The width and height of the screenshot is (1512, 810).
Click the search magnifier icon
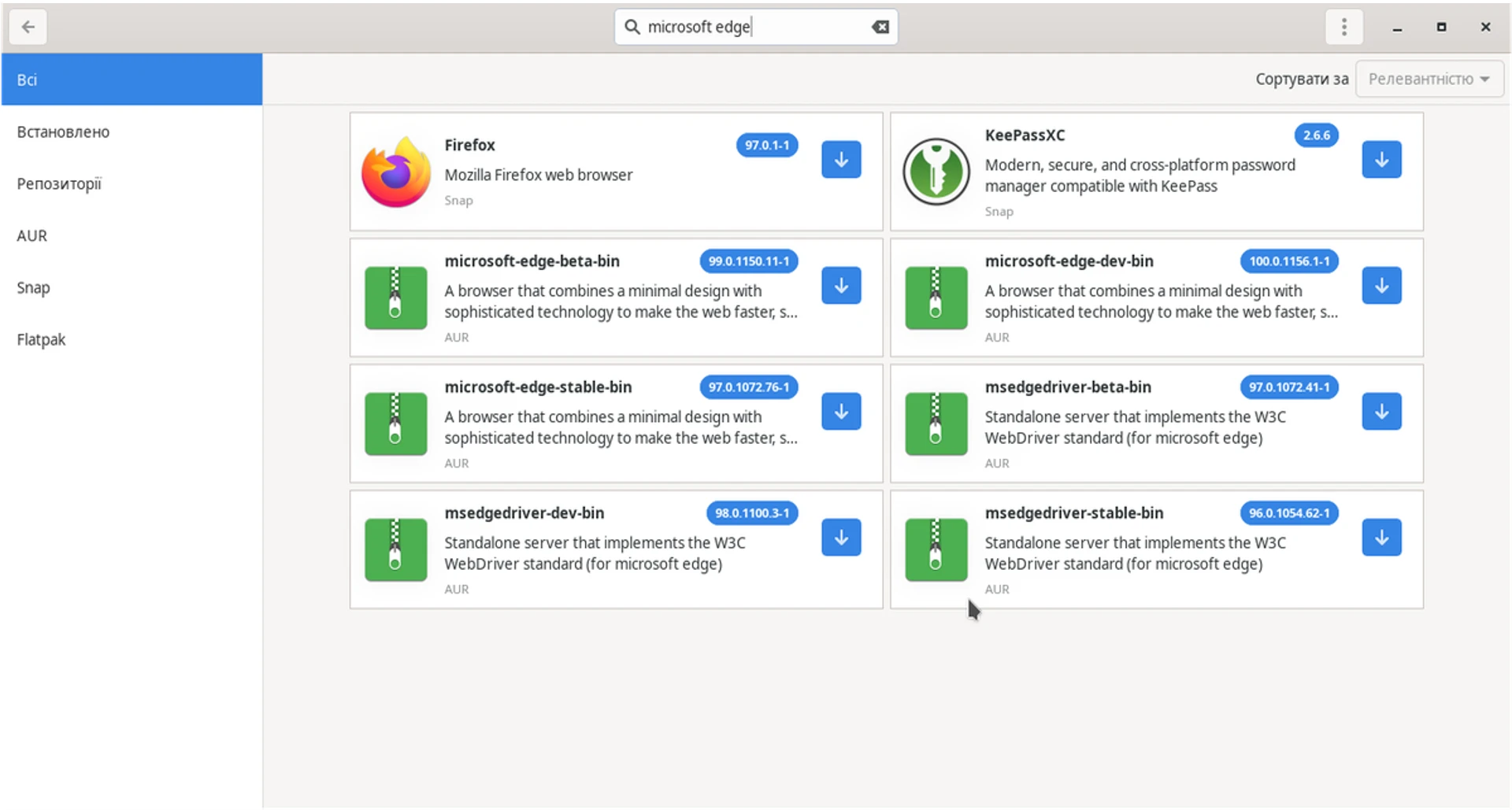[x=632, y=28]
